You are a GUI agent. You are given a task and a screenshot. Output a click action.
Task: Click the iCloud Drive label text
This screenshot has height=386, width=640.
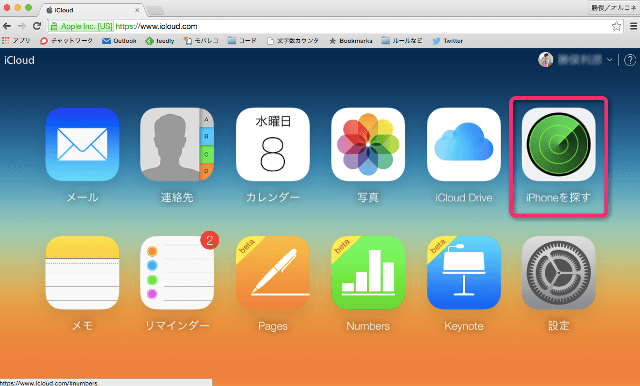pos(464,197)
